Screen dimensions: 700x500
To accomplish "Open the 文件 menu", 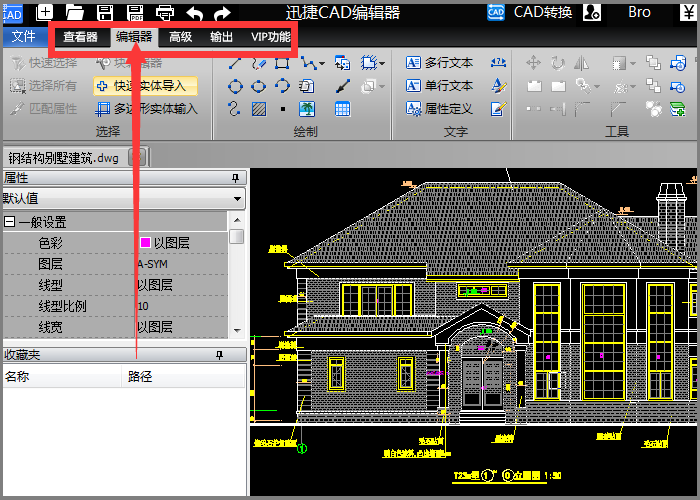I will coord(24,36).
